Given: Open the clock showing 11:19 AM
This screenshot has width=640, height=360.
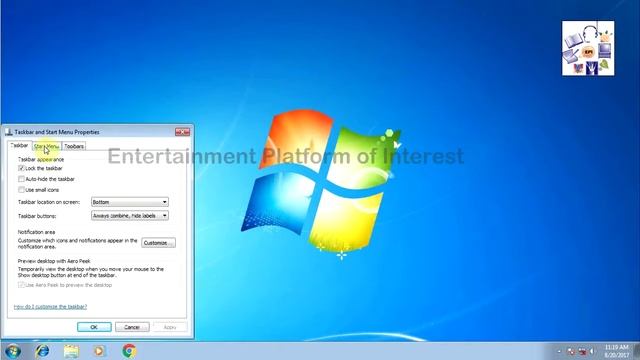Looking at the screenshot, I should (616, 351).
